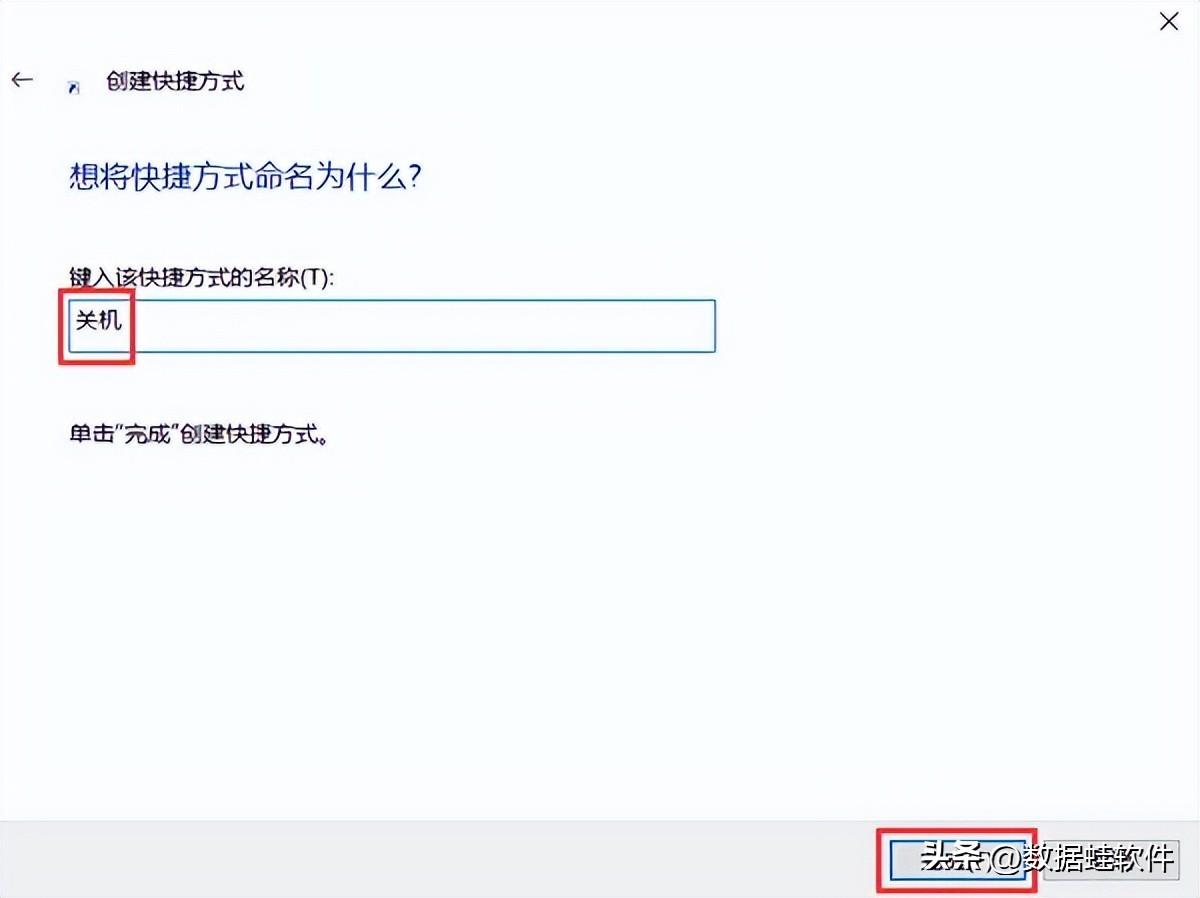Click the hint text 单击"完成"创建快捷方式
Viewport: 1200px width, 898px height.
[198, 437]
